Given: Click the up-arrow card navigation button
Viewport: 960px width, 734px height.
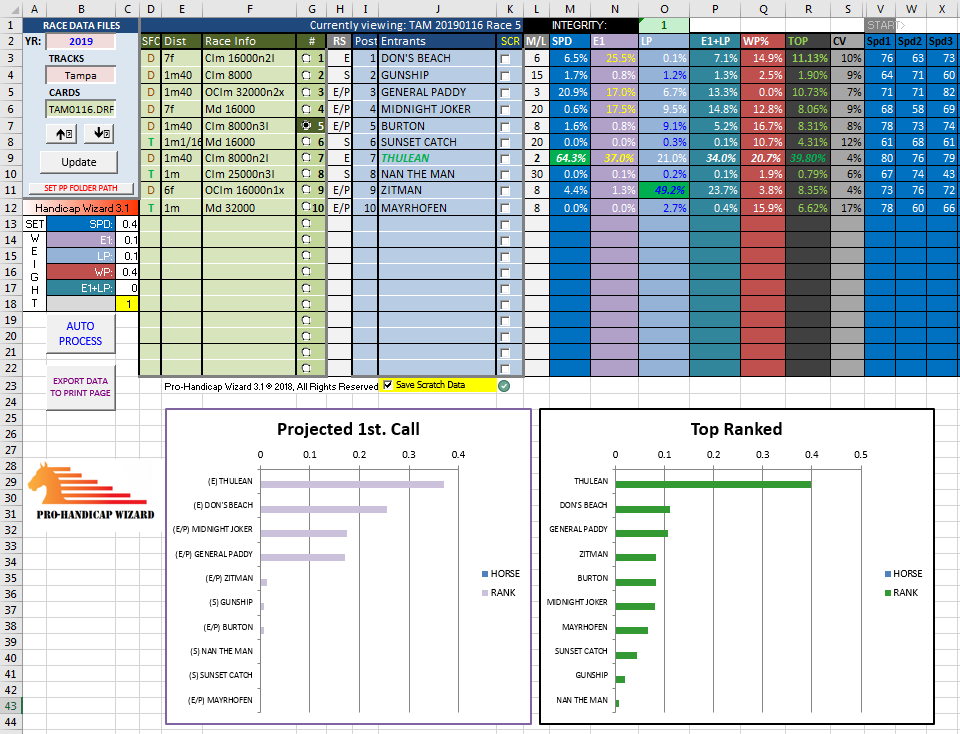Looking at the screenshot, I should tap(62, 133).
